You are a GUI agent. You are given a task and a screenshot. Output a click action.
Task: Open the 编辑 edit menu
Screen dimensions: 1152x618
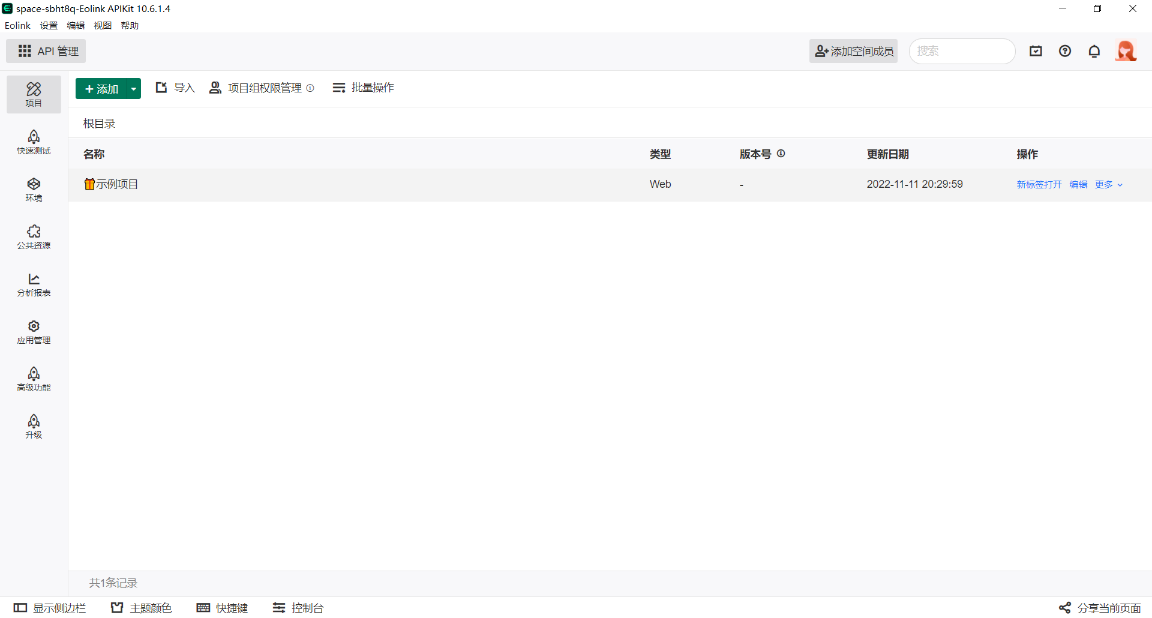coord(76,25)
